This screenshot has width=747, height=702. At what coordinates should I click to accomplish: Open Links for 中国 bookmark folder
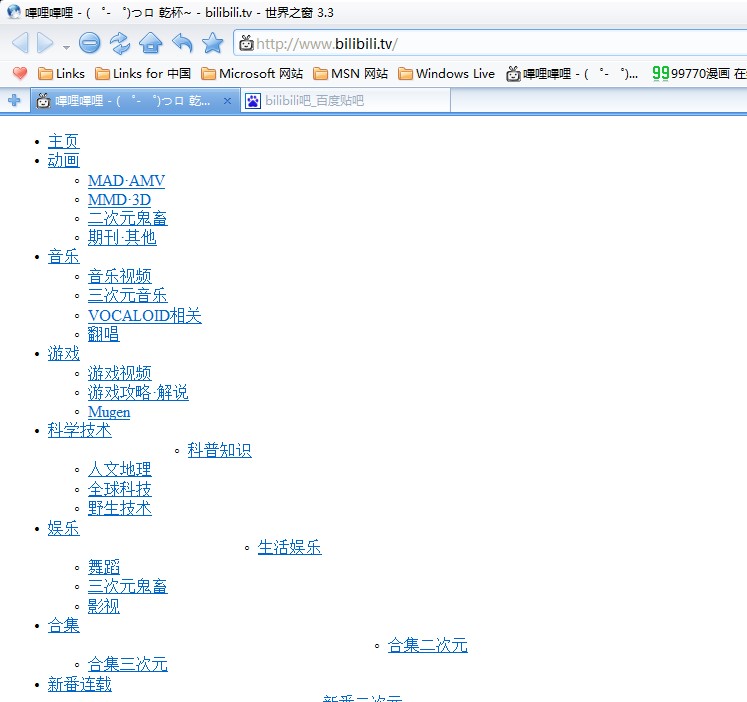(143, 73)
